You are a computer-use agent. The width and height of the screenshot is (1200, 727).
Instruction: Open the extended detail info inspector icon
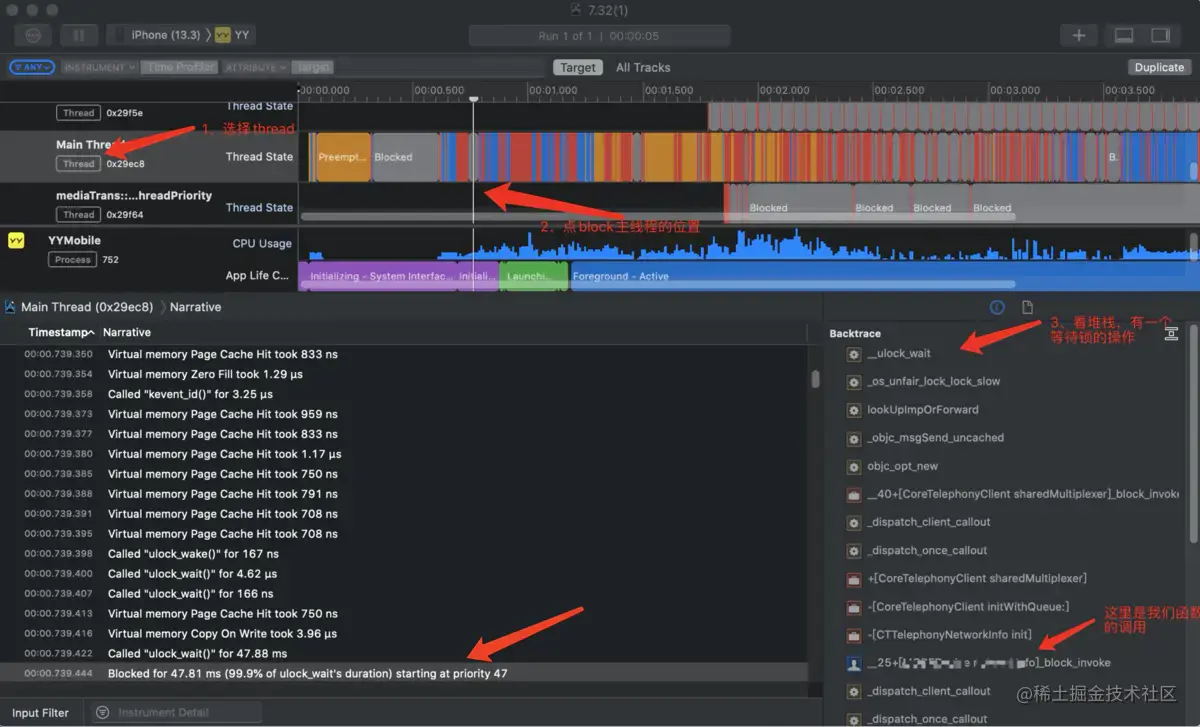pyautogui.click(x=997, y=307)
